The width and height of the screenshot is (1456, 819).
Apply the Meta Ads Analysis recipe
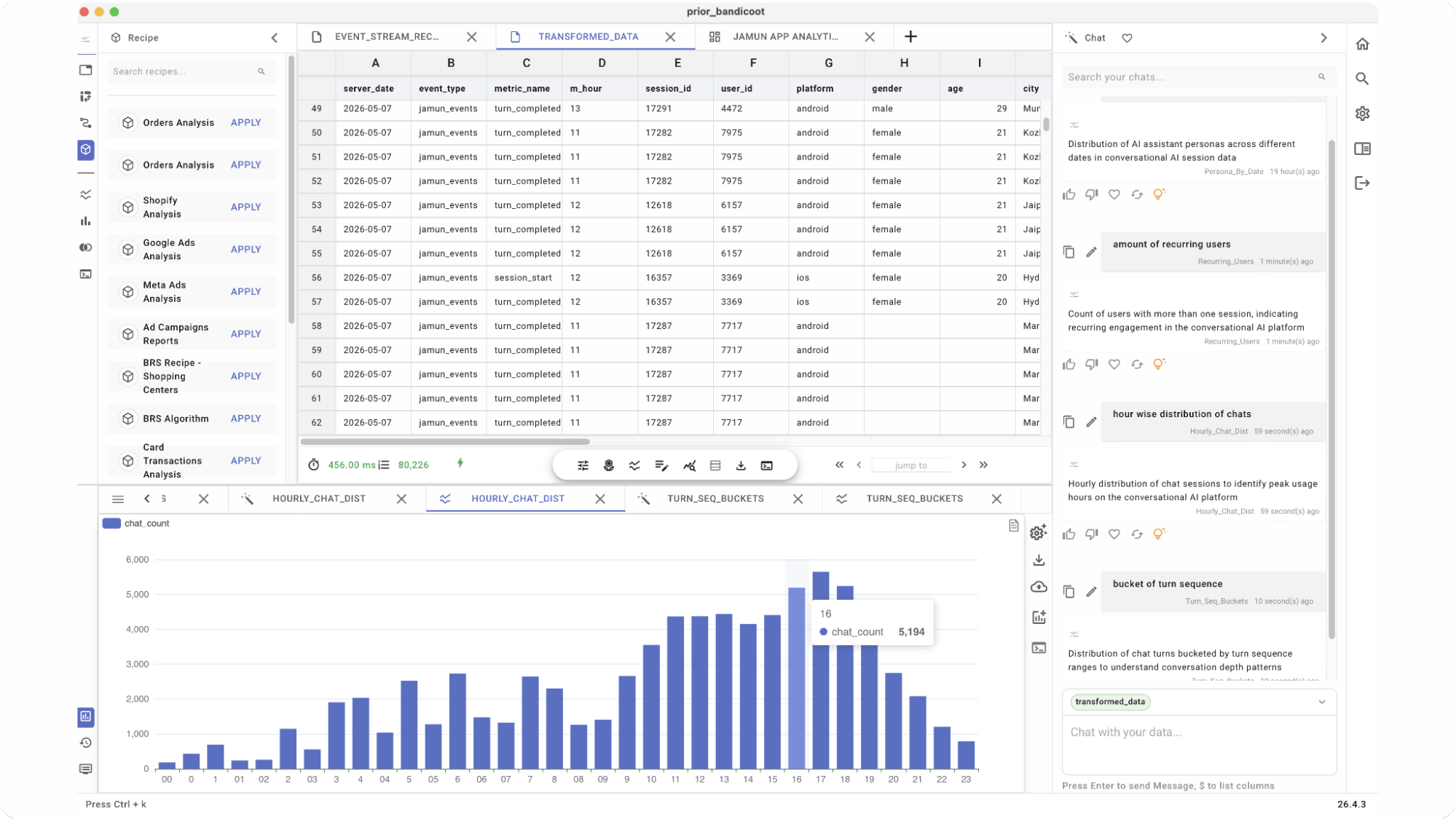coord(245,291)
